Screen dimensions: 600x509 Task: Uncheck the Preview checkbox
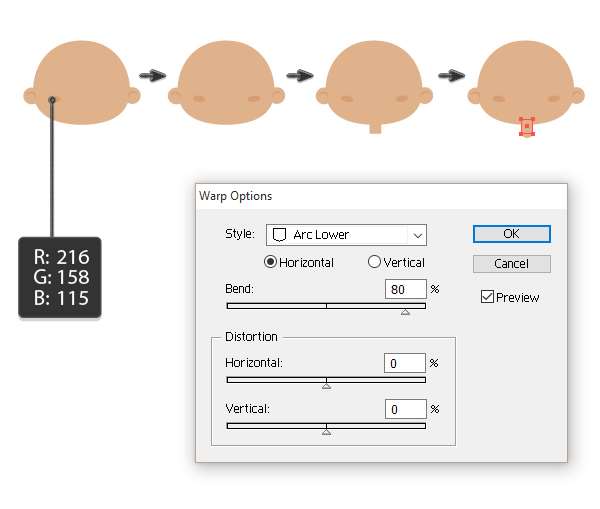coord(487,297)
